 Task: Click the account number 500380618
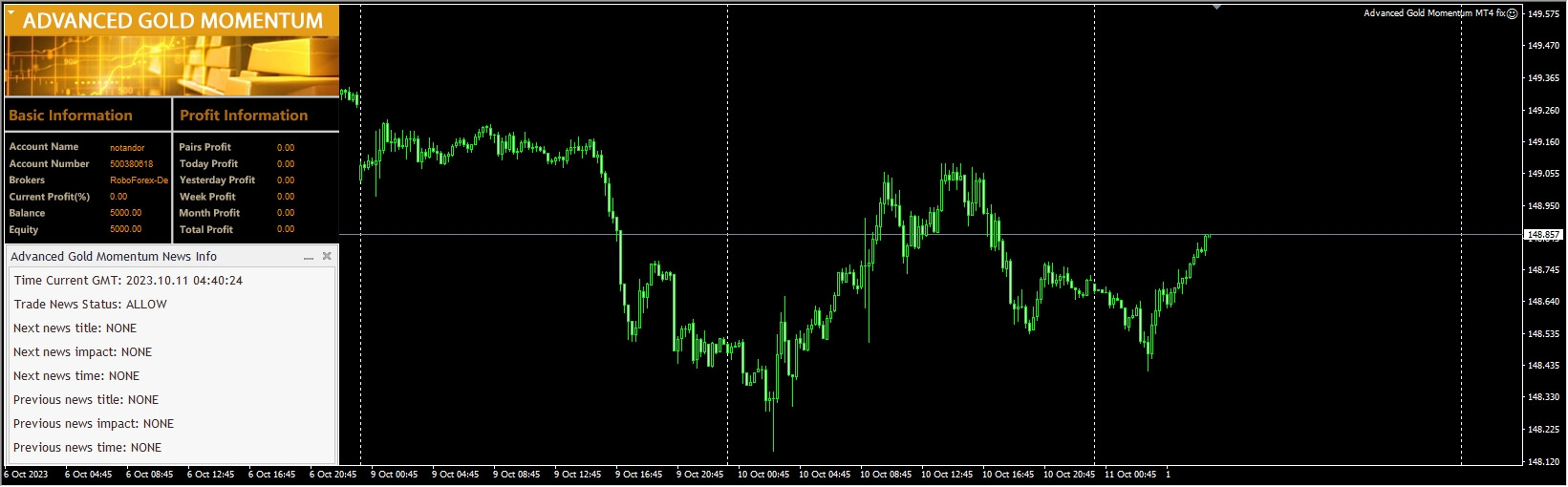(131, 164)
